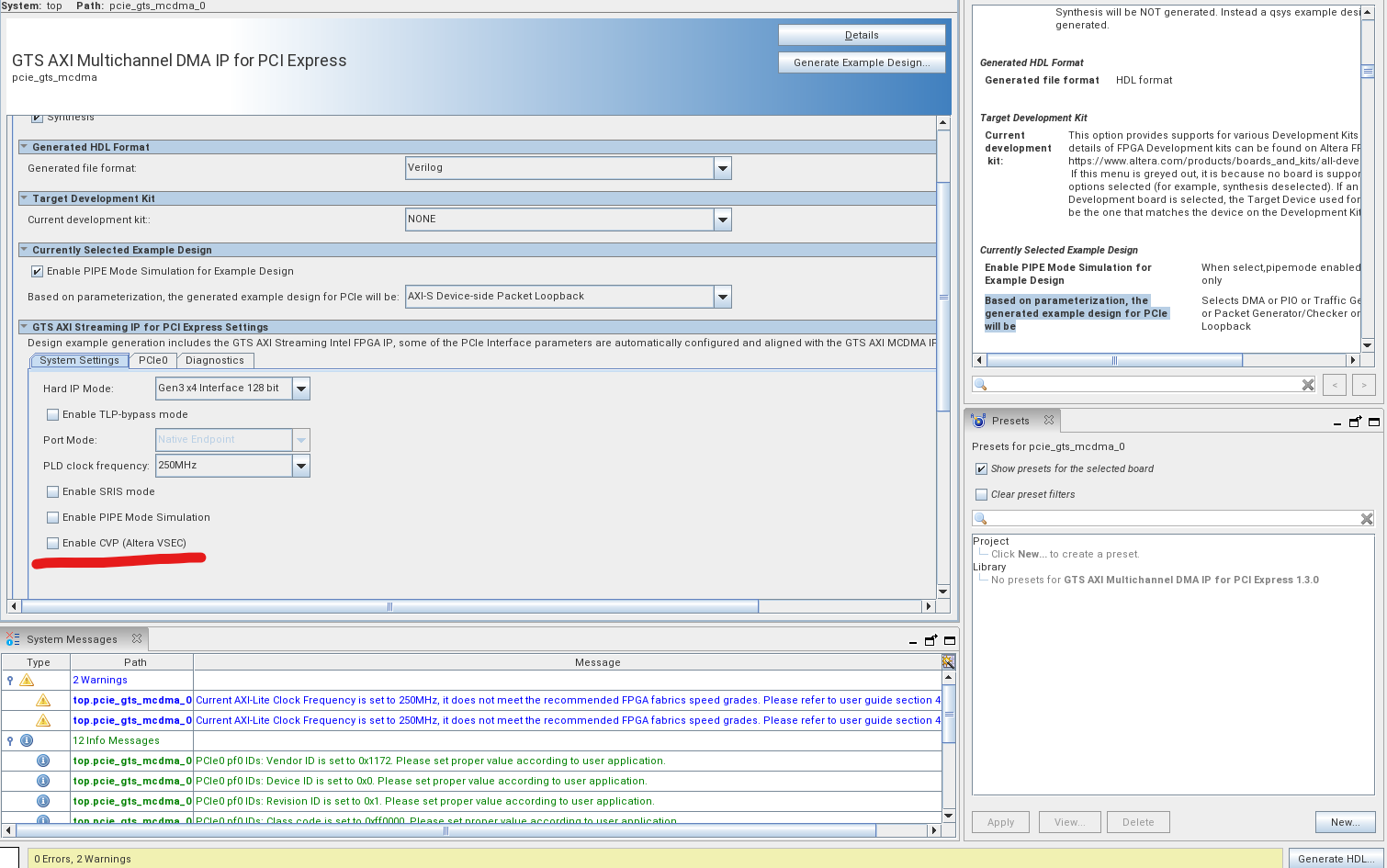Open the Diagnostics tab
The width and height of the screenshot is (1387, 868).
(215, 360)
